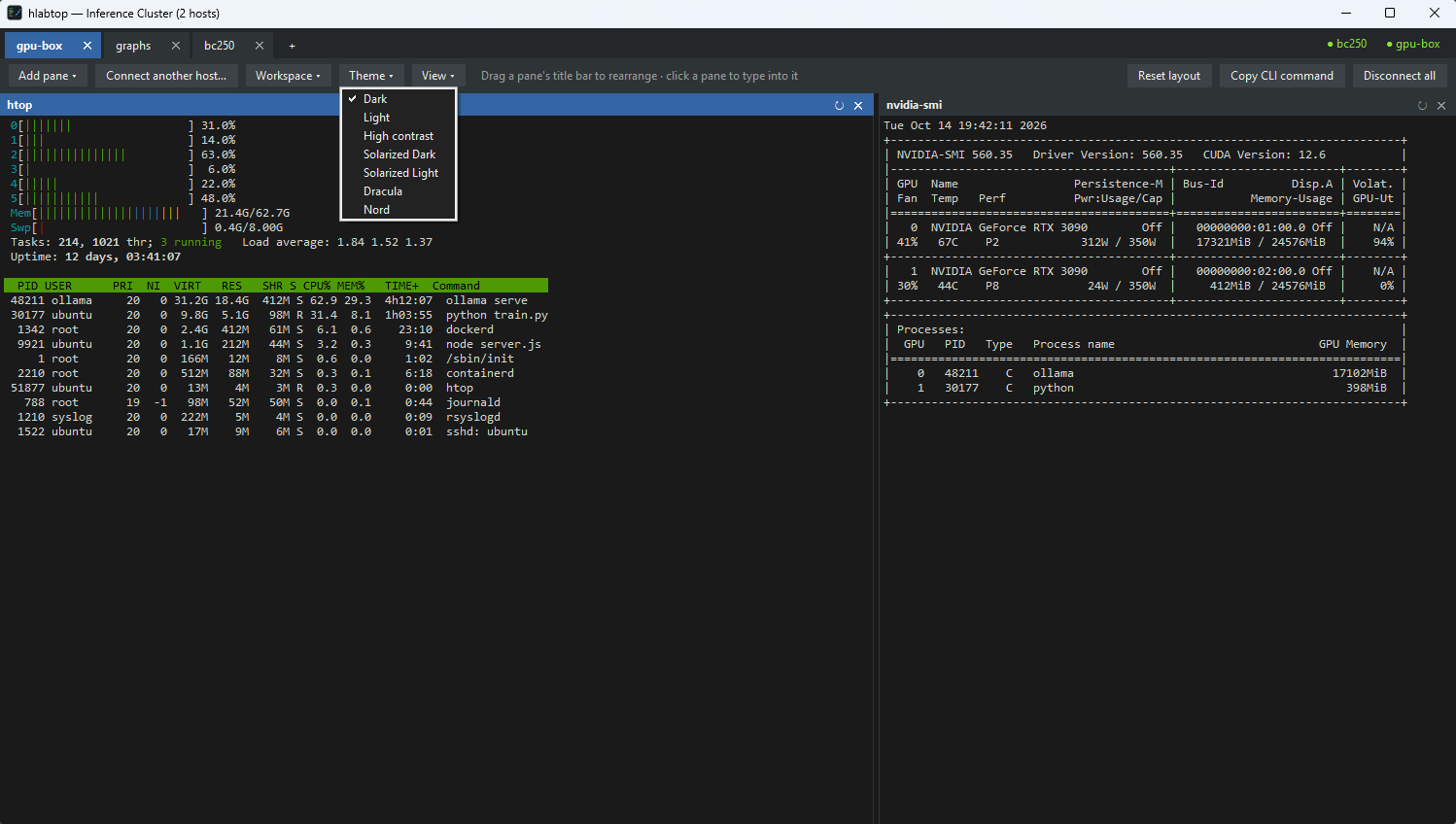Click the MEM% column header in htop

pyautogui.click(x=351, y=286)
